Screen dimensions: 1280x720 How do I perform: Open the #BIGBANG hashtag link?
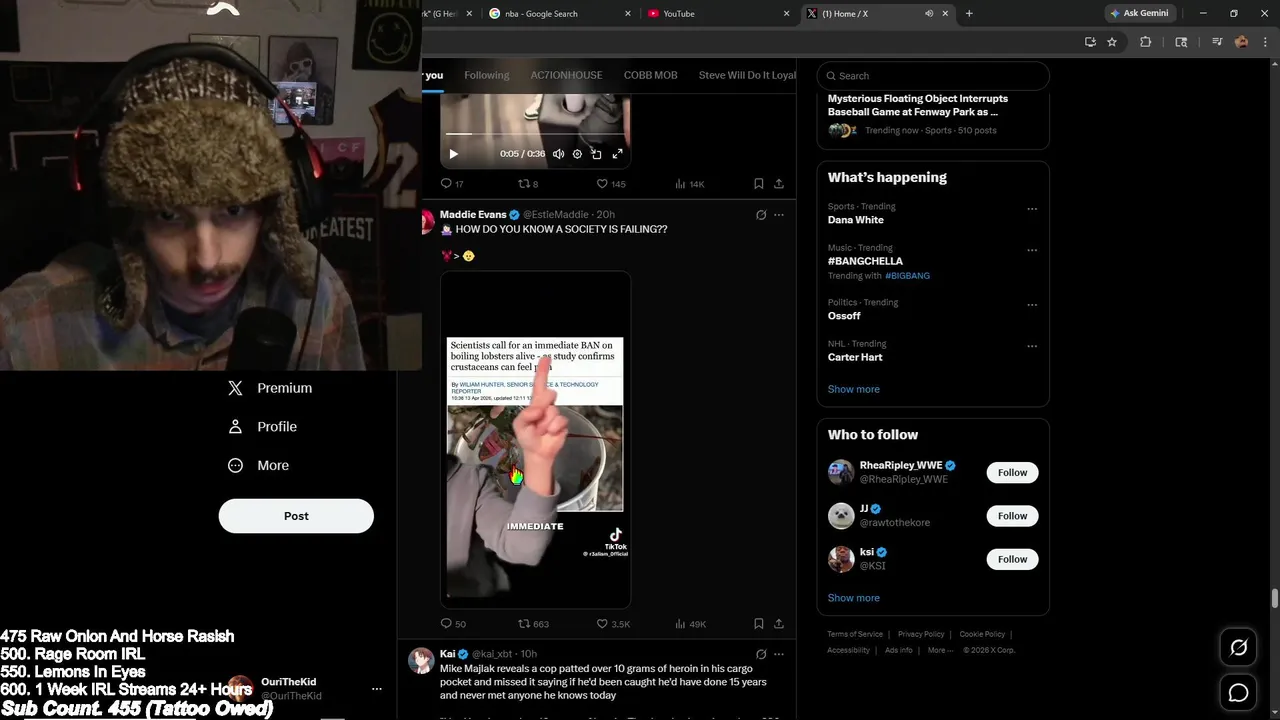(x=907, y=276)
